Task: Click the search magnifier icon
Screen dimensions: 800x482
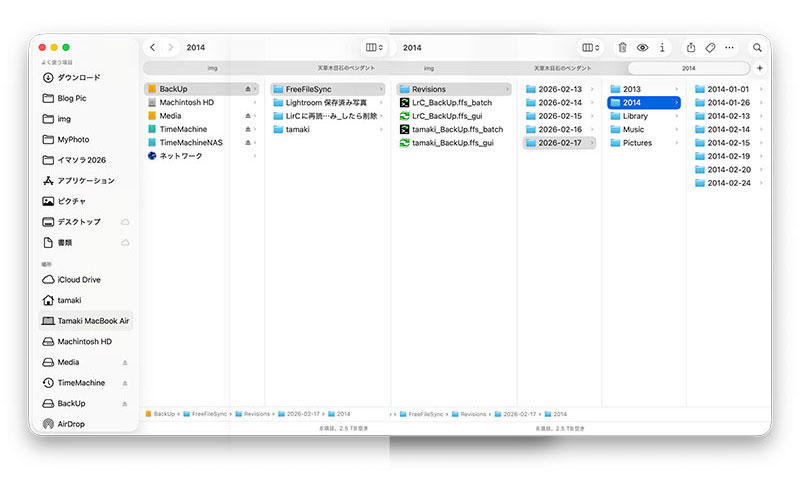Action: 757,47
